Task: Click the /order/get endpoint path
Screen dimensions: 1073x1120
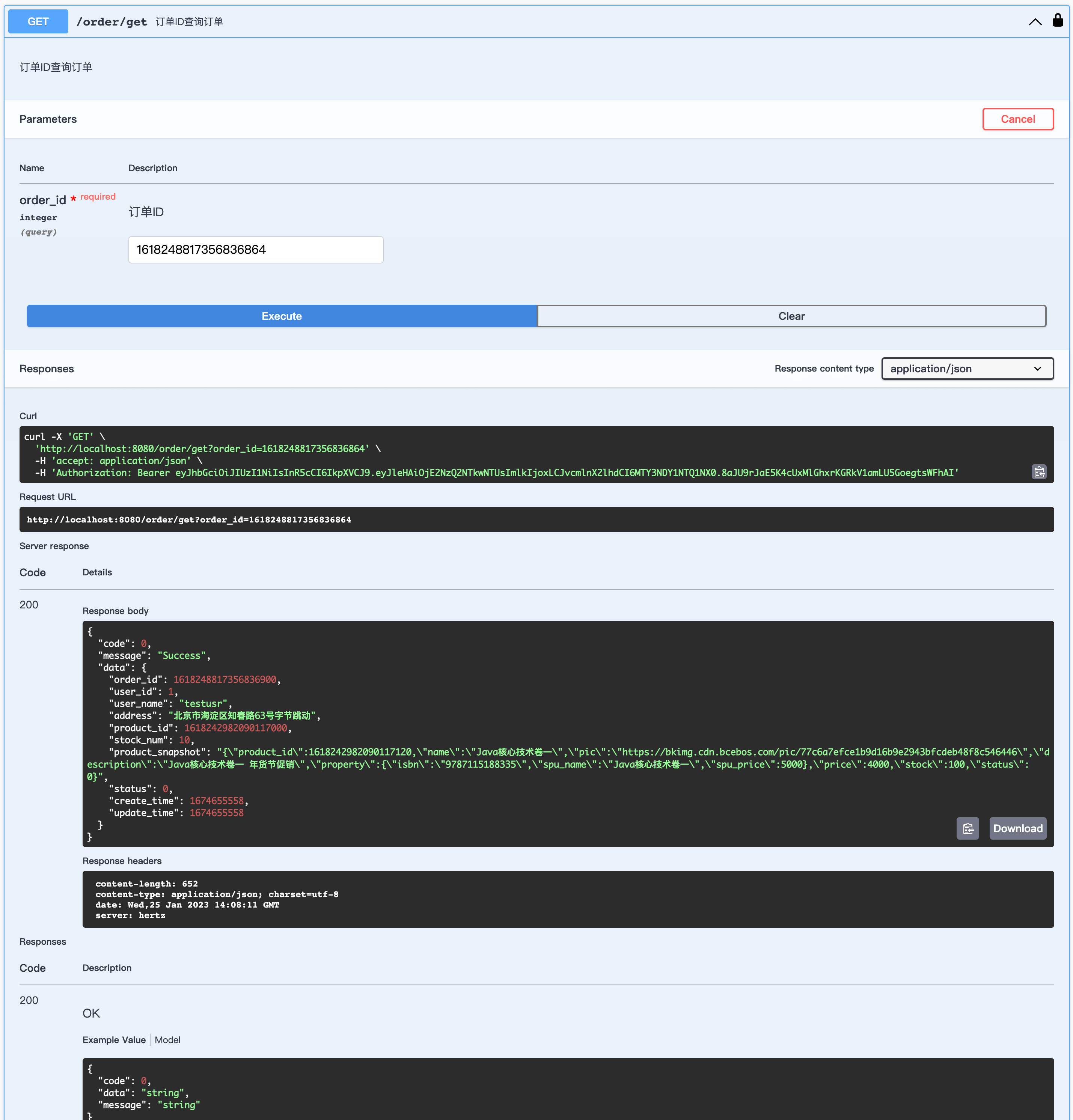Action: point(112,22)
